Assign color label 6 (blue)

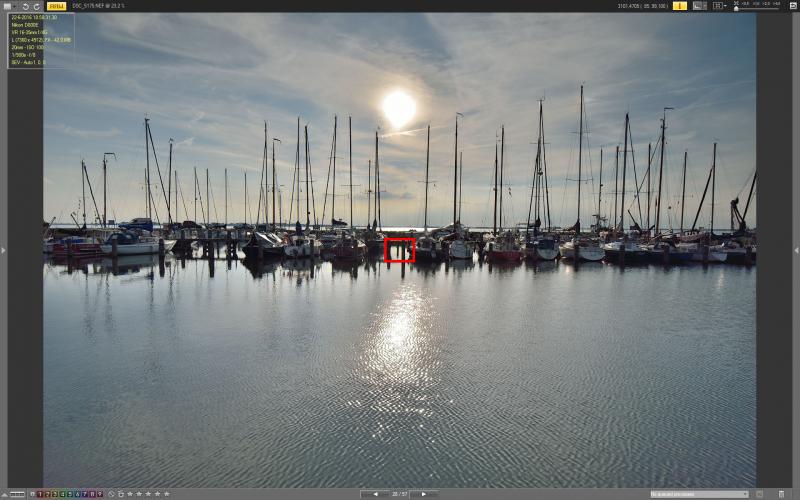point(78,494)
